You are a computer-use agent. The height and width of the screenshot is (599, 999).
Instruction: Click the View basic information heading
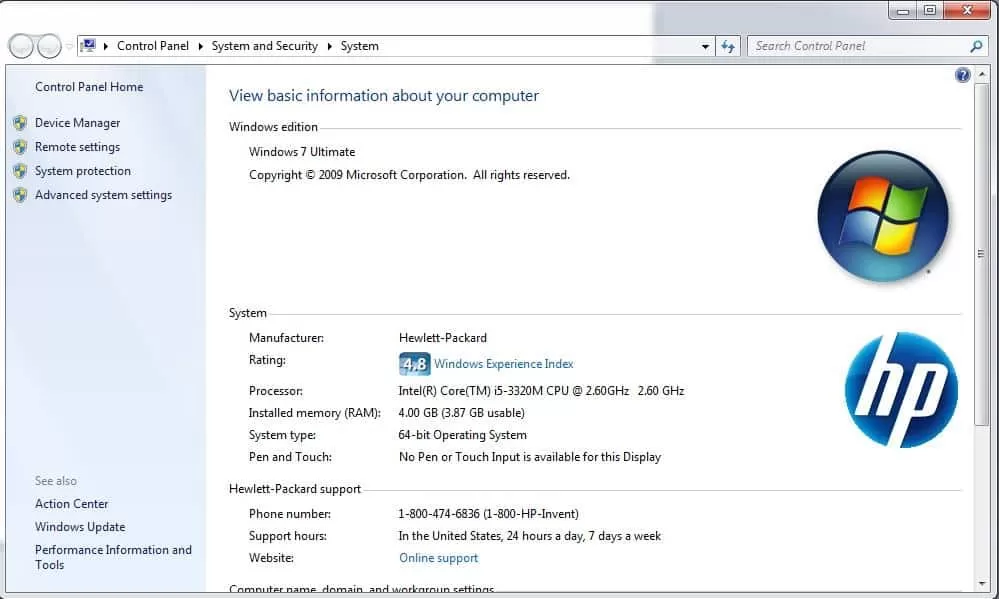click(384, 96)
